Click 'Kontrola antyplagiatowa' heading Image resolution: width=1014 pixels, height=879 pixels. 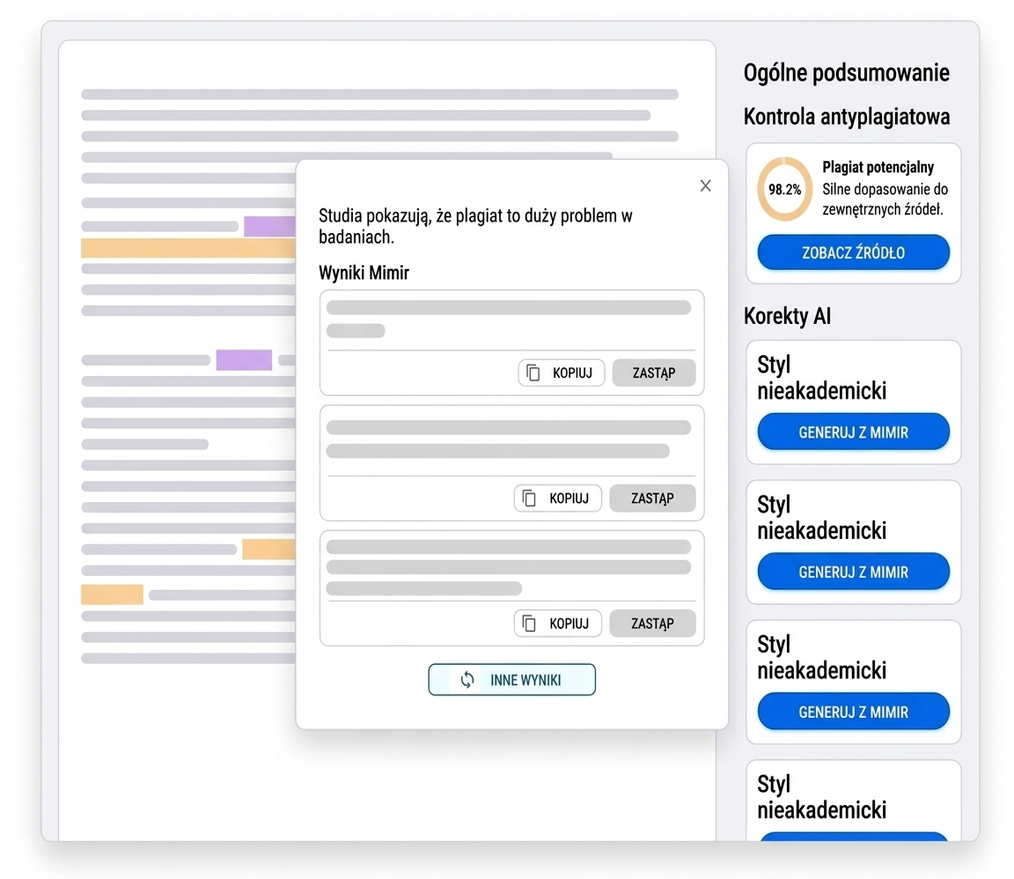point(846,116)
